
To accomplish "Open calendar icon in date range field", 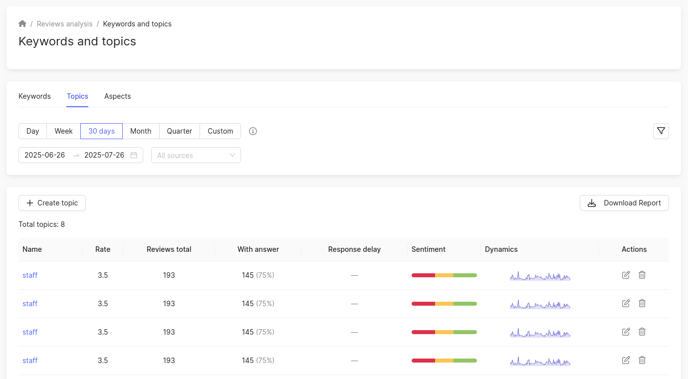I will (x=134, y=155).
